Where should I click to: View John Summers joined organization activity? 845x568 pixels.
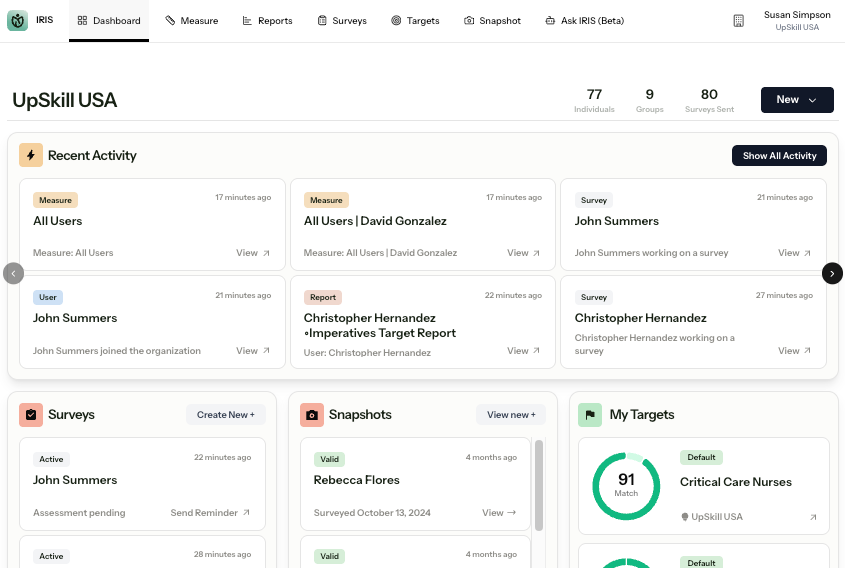(253, 351)
